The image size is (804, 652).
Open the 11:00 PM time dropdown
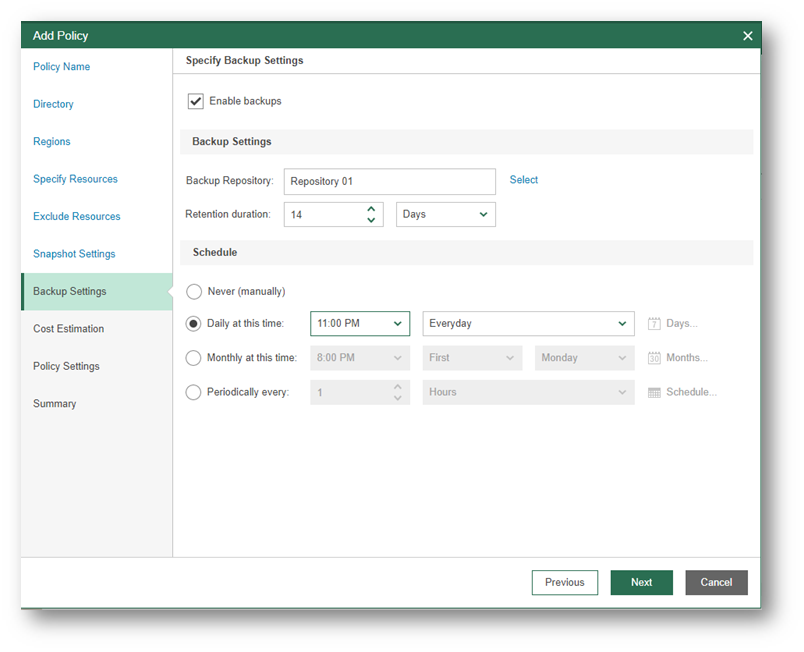tap(360, 324)
